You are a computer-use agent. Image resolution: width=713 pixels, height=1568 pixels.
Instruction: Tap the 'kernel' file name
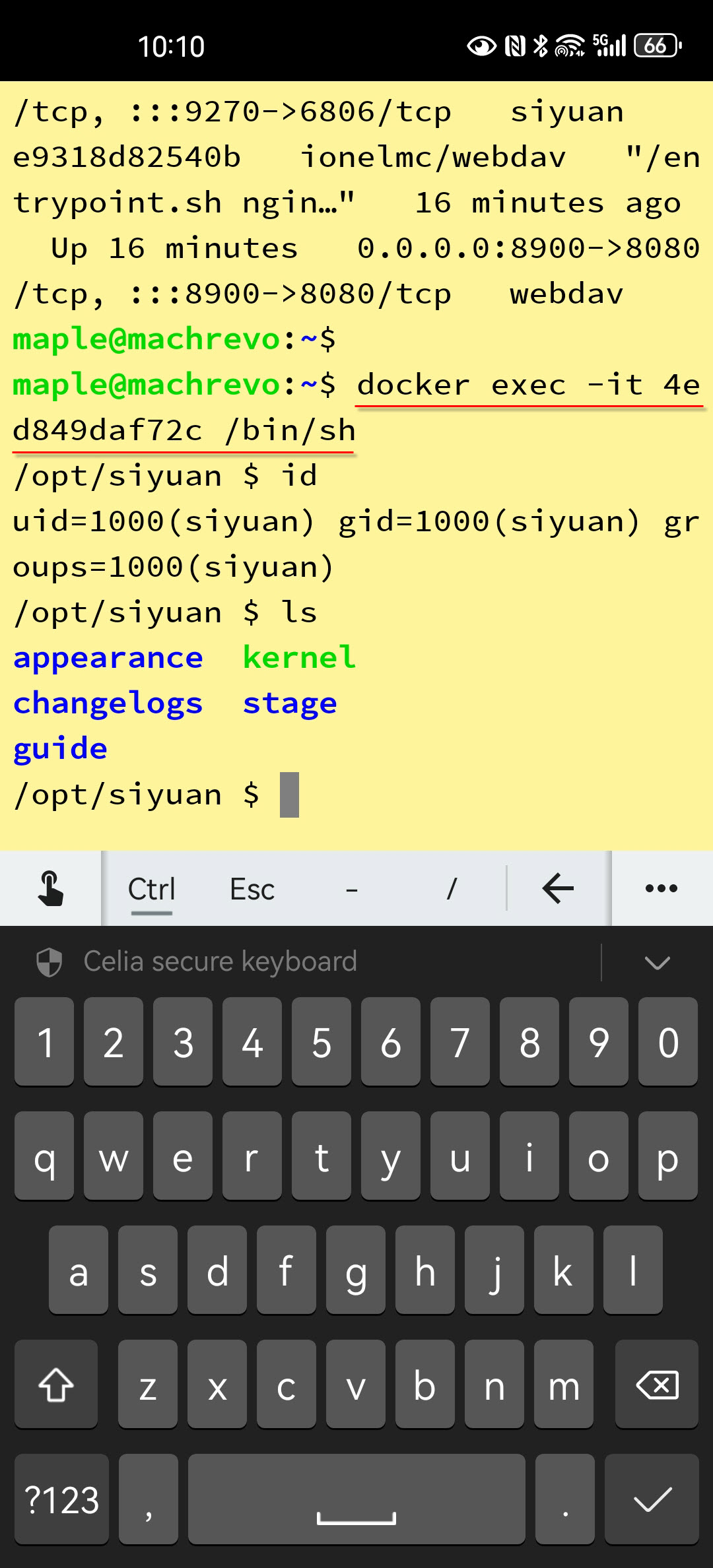pos(299,657)
